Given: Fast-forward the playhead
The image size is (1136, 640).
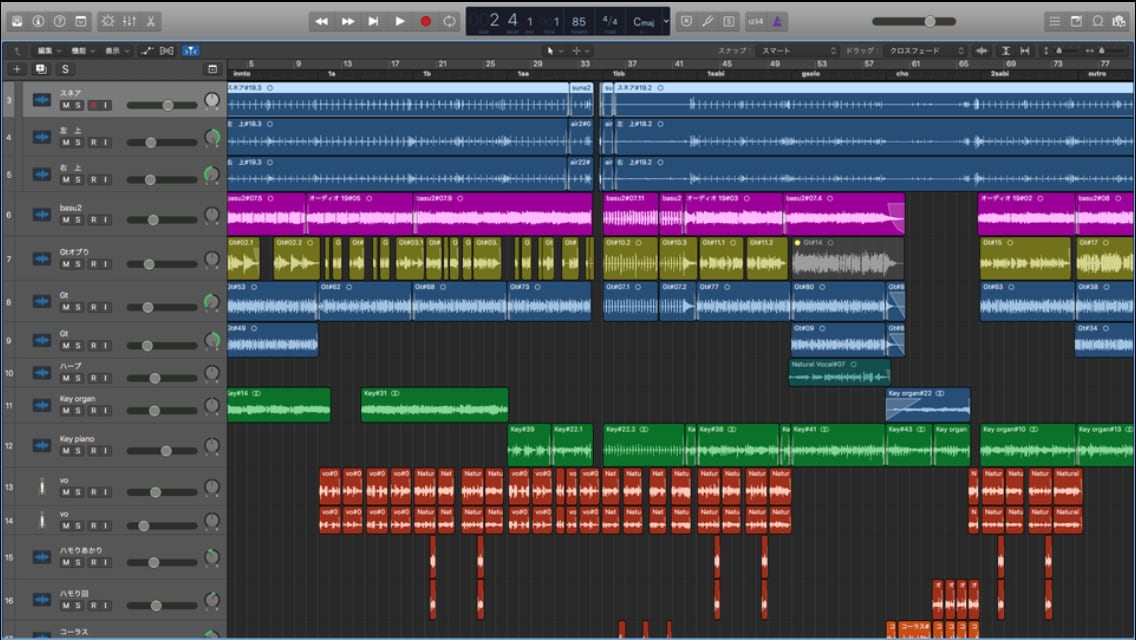Looking at the screenshot, I should pos(348,22).
